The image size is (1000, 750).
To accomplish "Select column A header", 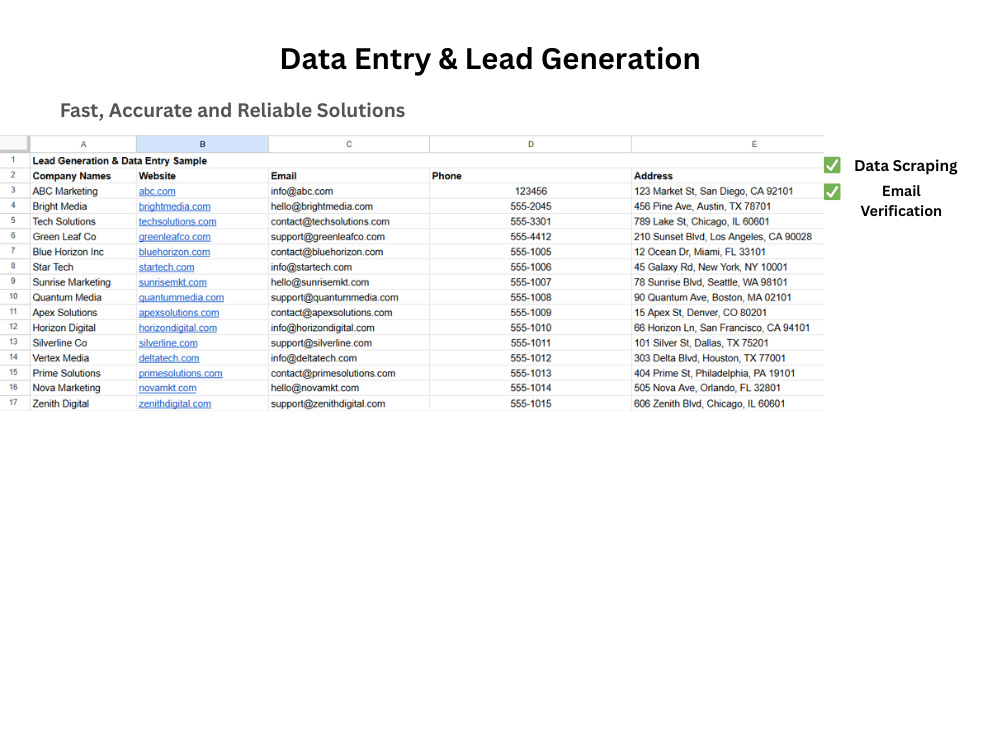I will click(83, 144).
